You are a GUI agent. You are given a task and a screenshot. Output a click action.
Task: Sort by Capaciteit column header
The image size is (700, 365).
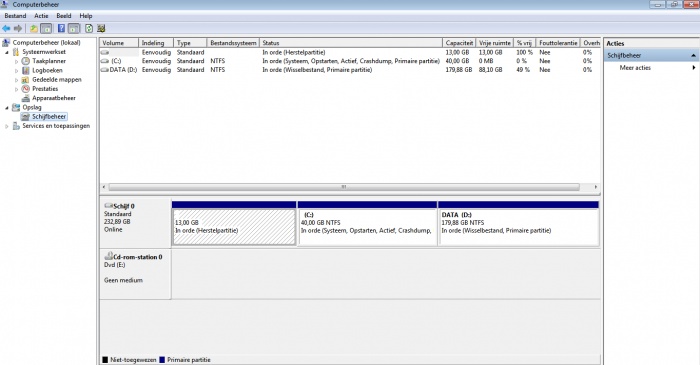pos(459,43)
